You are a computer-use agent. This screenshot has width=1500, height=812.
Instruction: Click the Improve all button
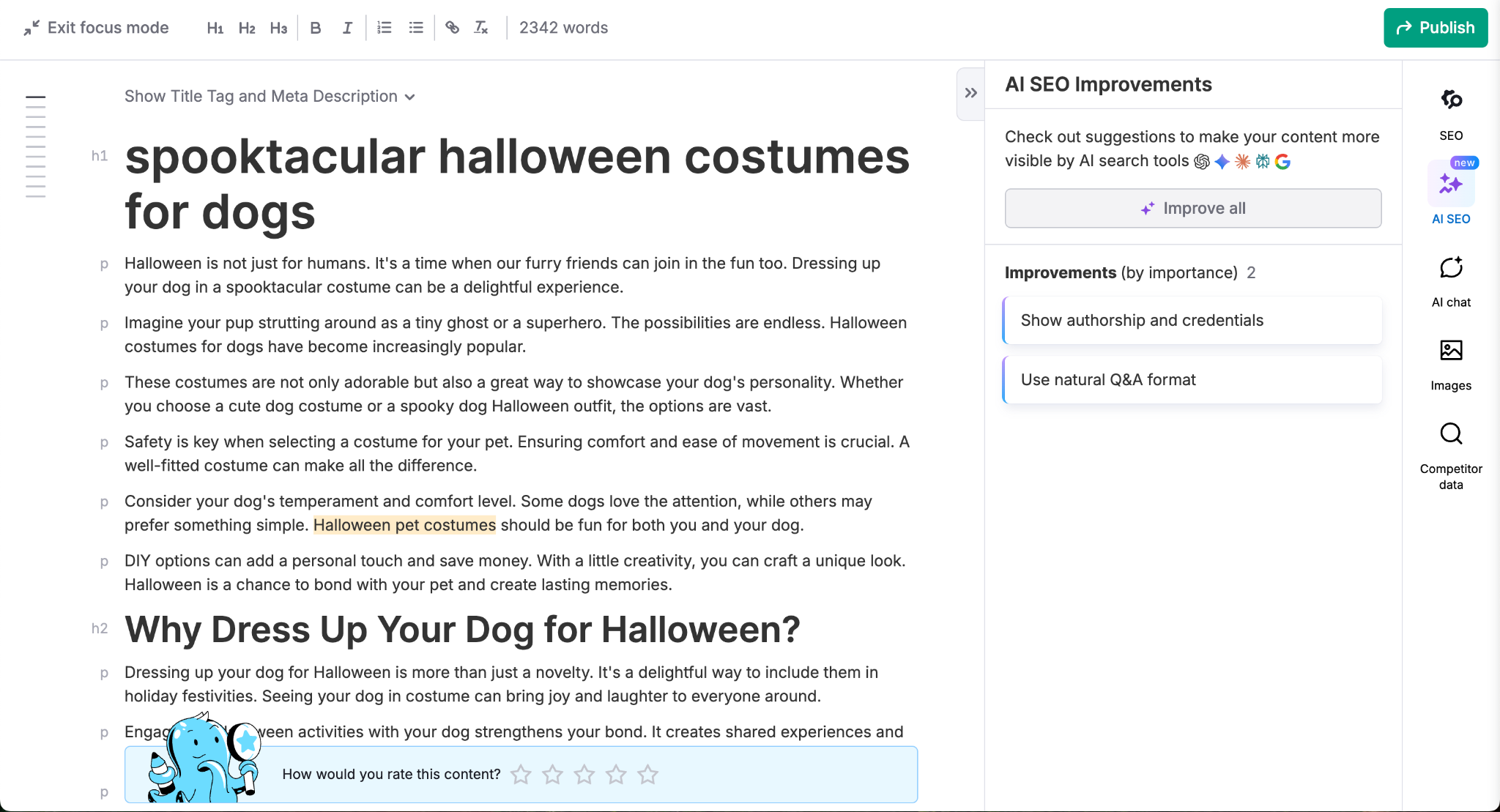[1192, 208]
